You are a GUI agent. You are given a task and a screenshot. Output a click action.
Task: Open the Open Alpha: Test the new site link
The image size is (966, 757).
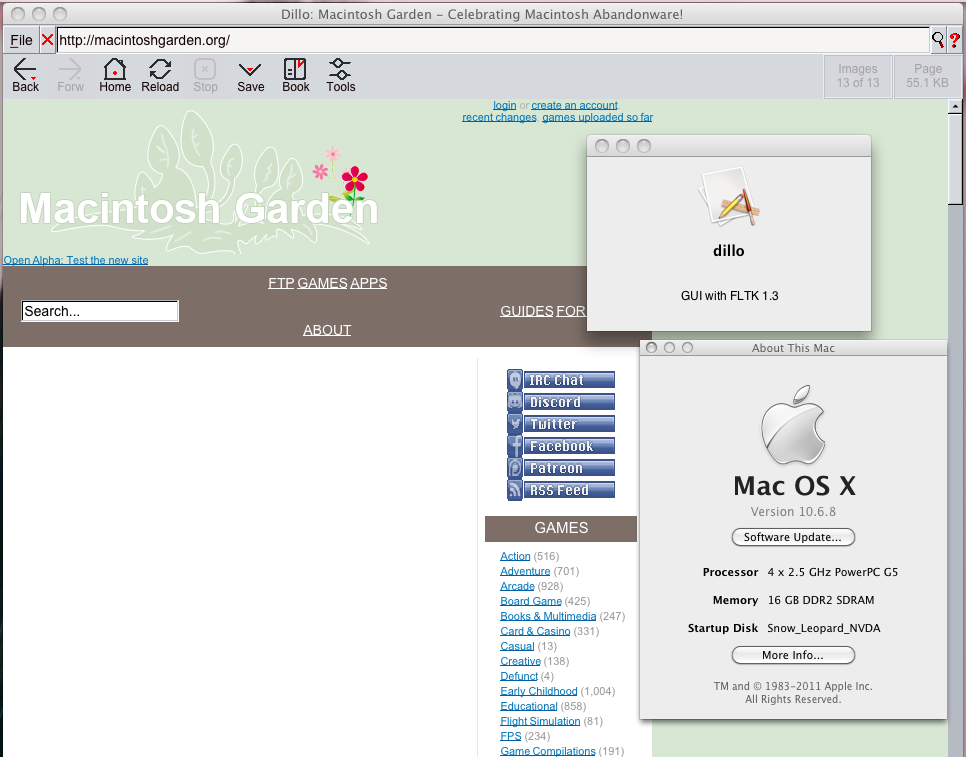point(76,260)
